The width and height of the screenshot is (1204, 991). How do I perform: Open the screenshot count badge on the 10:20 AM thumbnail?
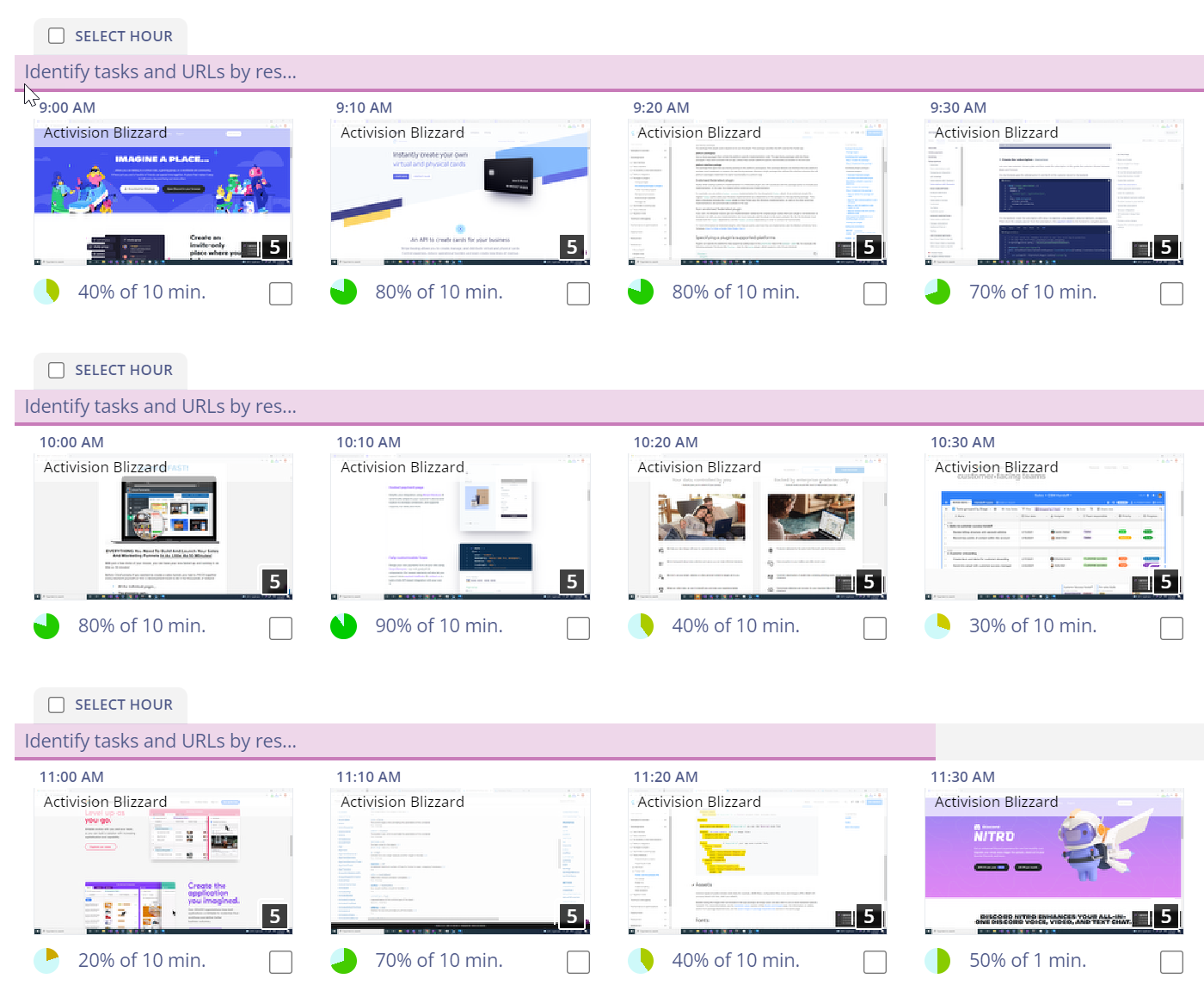[x=869, y=582]
